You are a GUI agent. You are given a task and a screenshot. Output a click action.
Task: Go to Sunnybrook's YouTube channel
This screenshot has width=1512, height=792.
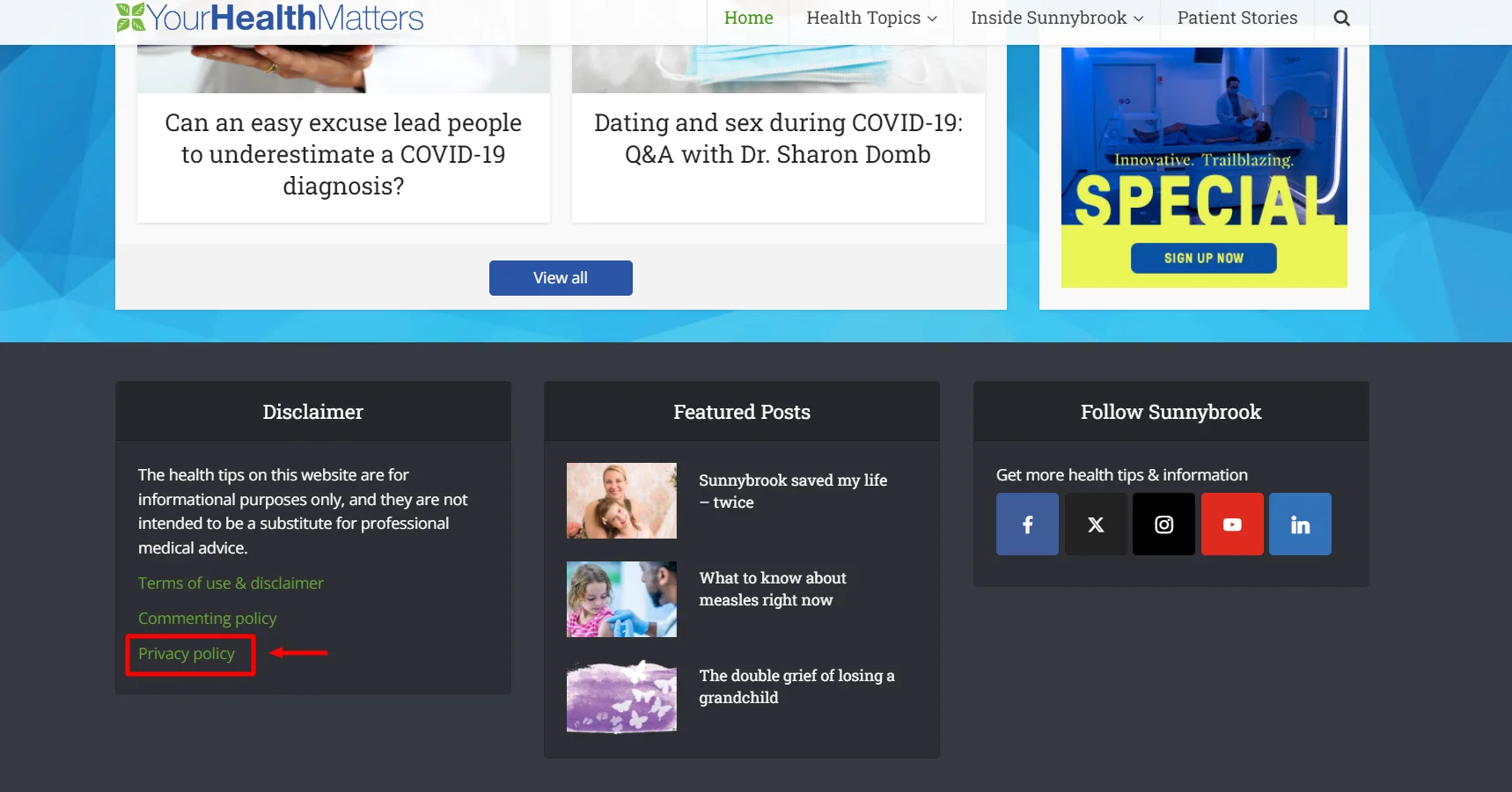[x=1232, y=524]
